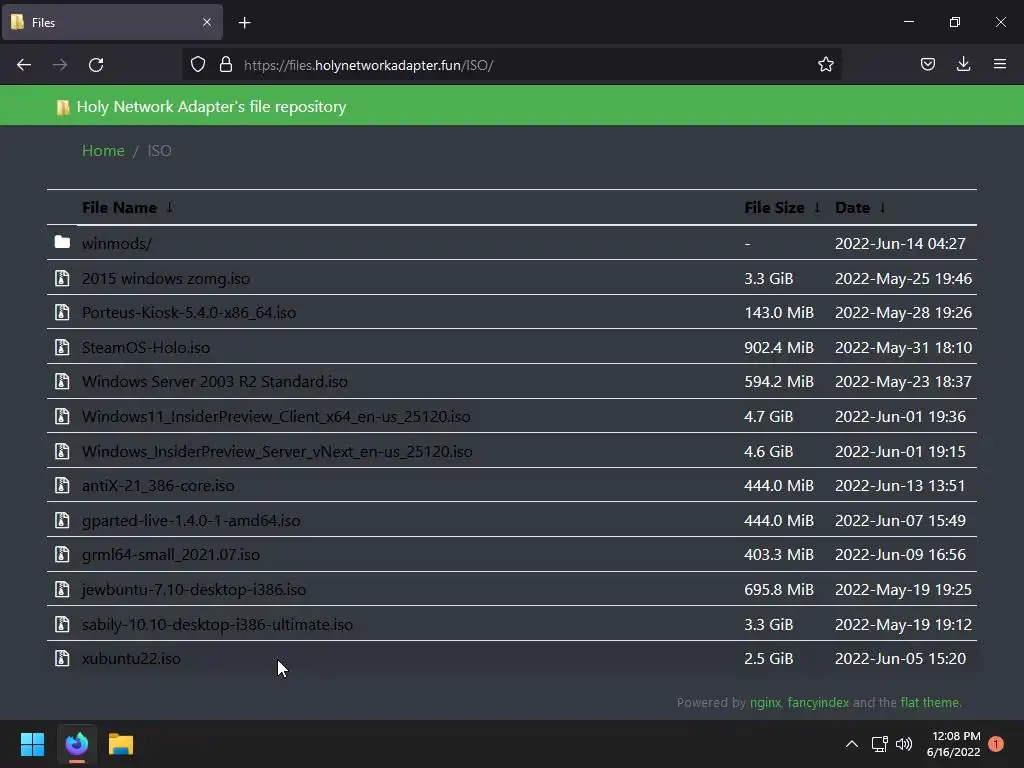This screenshot has width=1024, height=768.
Task: Download Windows_InsiderPreview_Server_vNext_en-us_25120.iso
Action: click(x=277, y=452)
